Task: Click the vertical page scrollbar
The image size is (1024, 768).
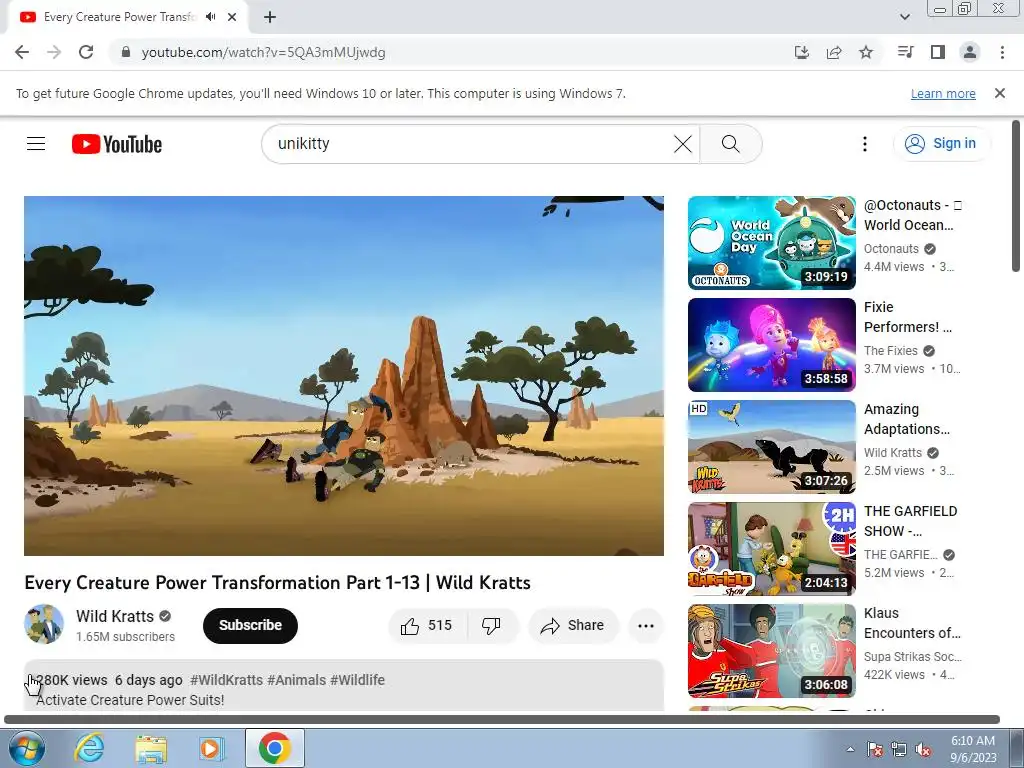Action: click(1016, 196)
